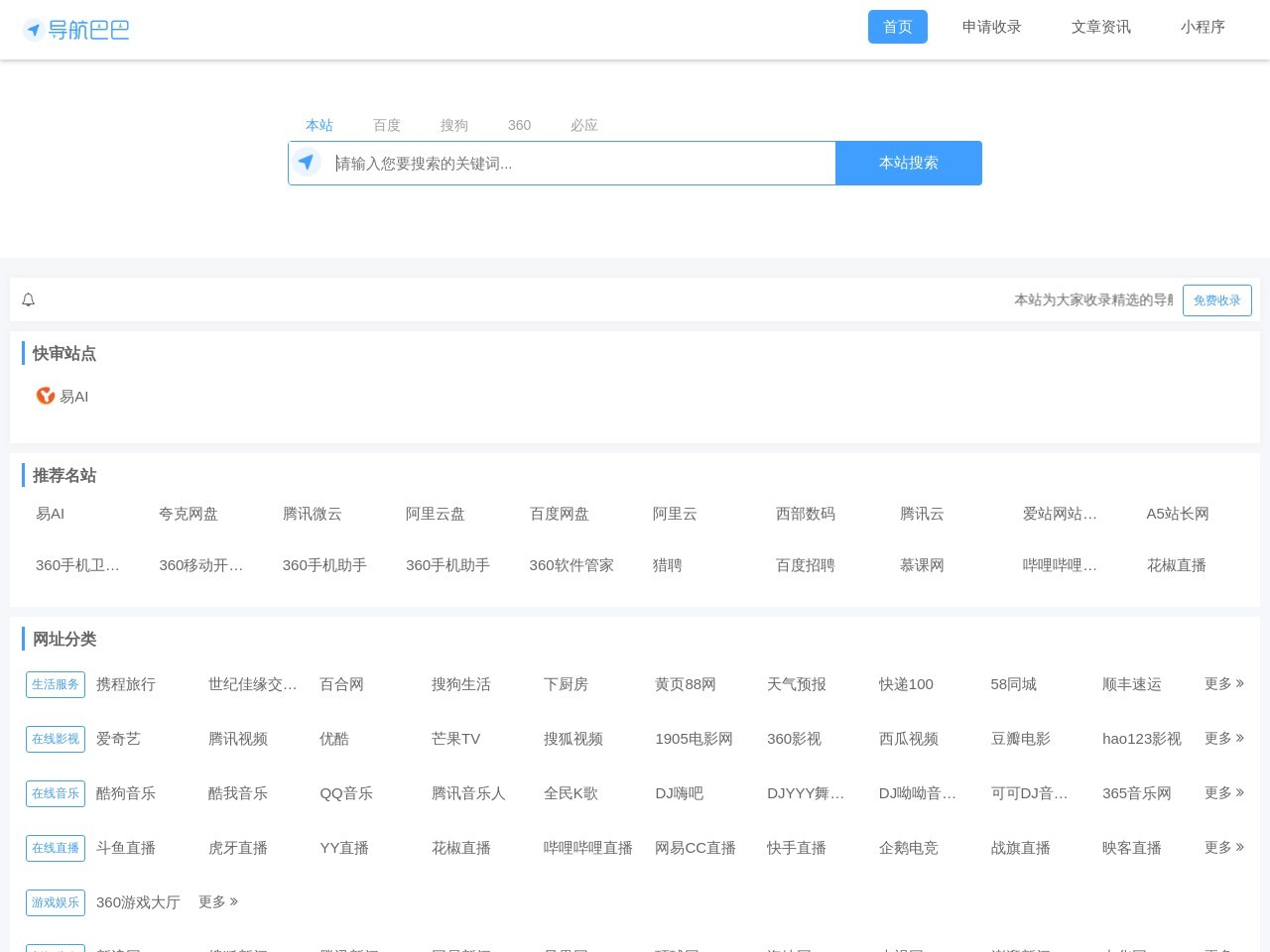Open the 小程序 menu item
Screen dimensions: 1270x952
click(1203, 27)
